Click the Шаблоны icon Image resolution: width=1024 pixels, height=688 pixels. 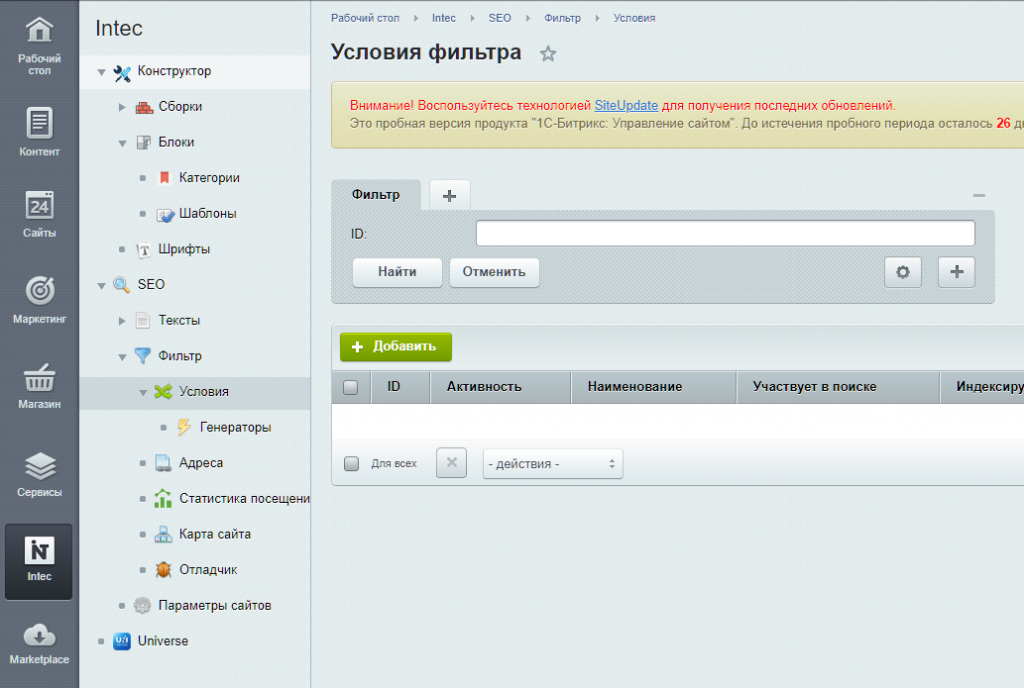(165, 215)
